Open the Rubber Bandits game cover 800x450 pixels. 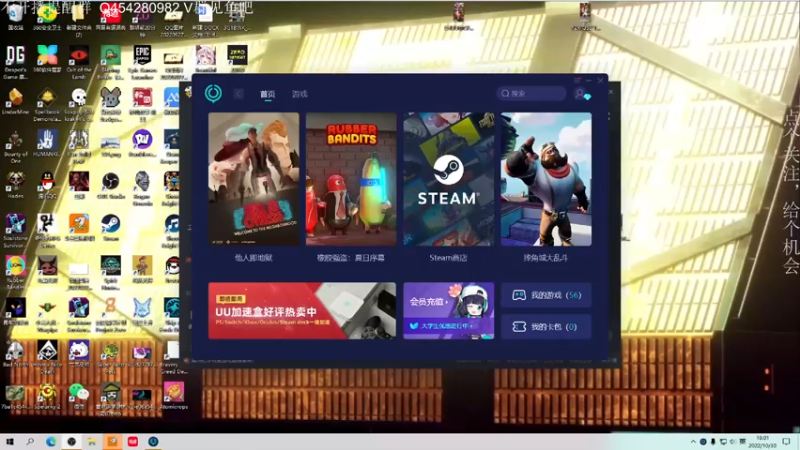(x=351, y=179)
